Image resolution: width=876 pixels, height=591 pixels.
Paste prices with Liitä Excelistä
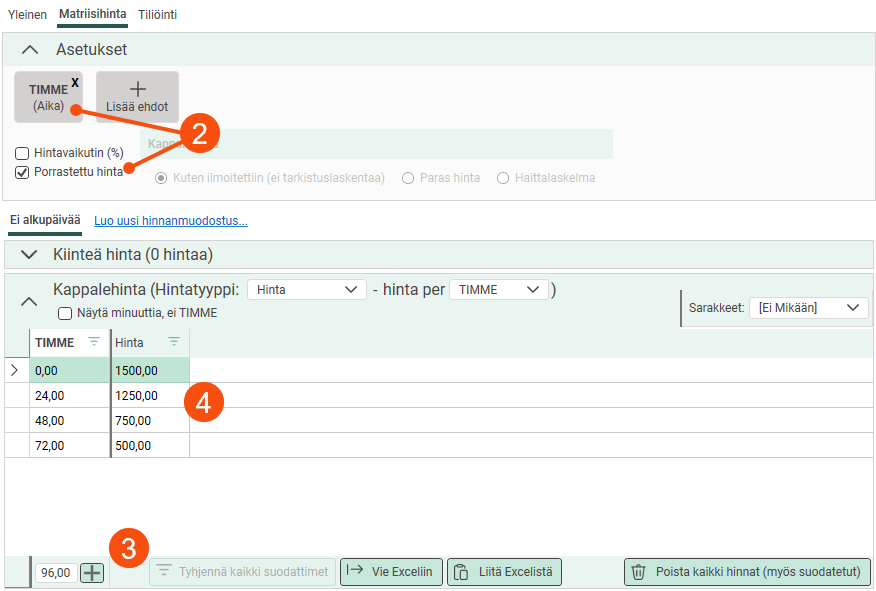point(504,572)
